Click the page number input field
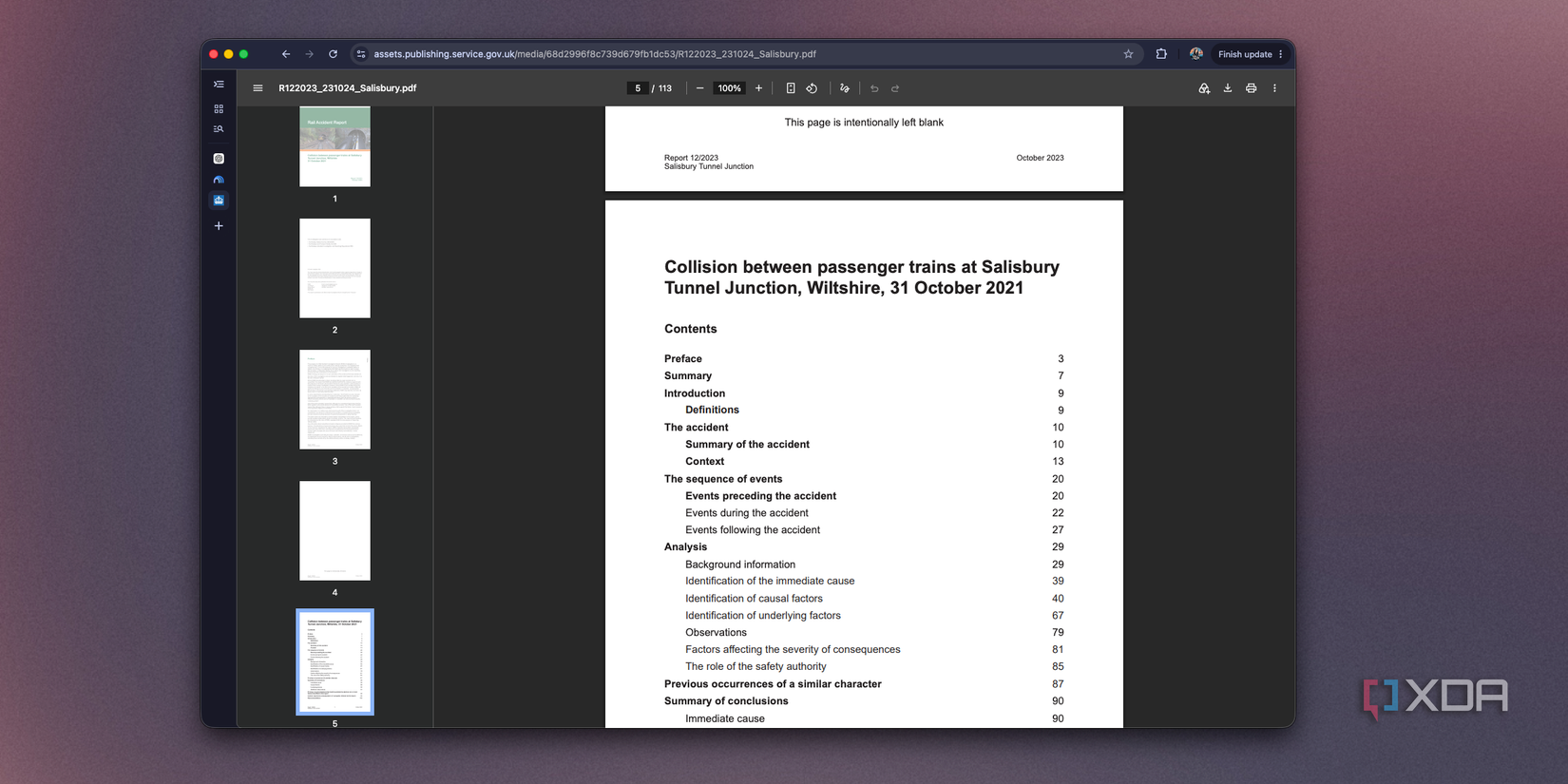Screen dimensions: 1568x784 (638, 88)
